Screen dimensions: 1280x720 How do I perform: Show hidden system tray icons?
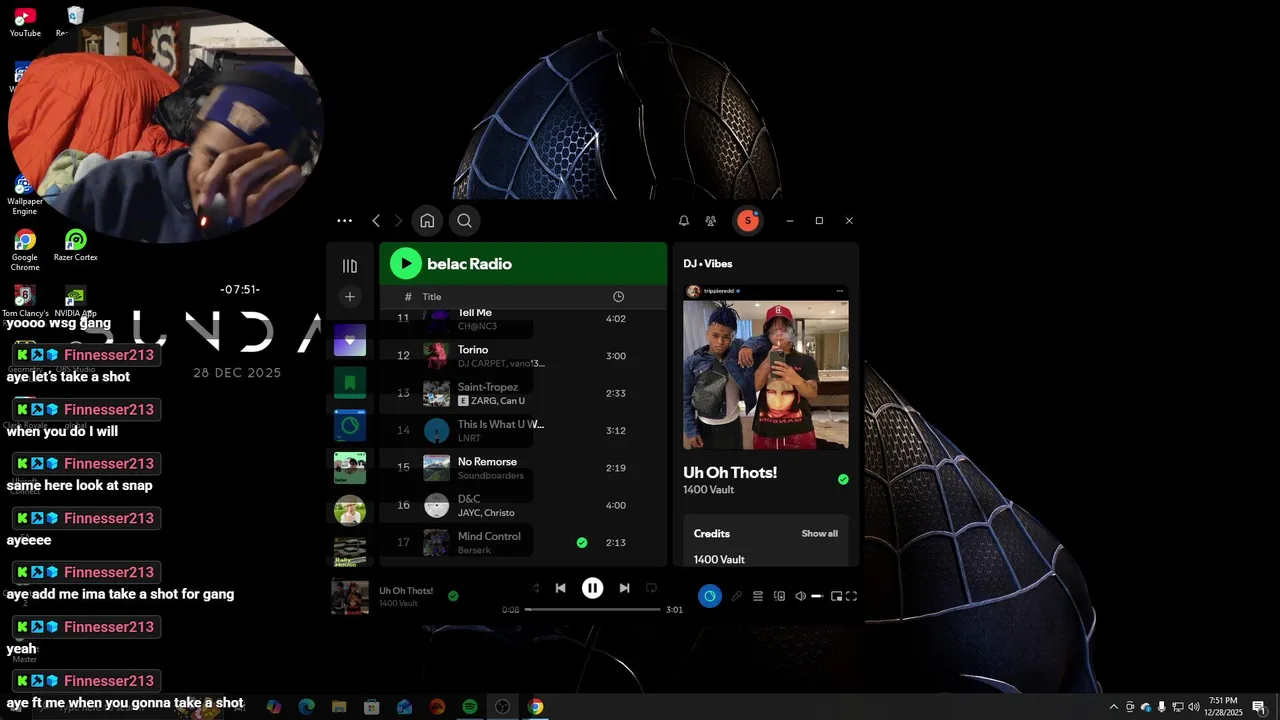coord(1114,707)
